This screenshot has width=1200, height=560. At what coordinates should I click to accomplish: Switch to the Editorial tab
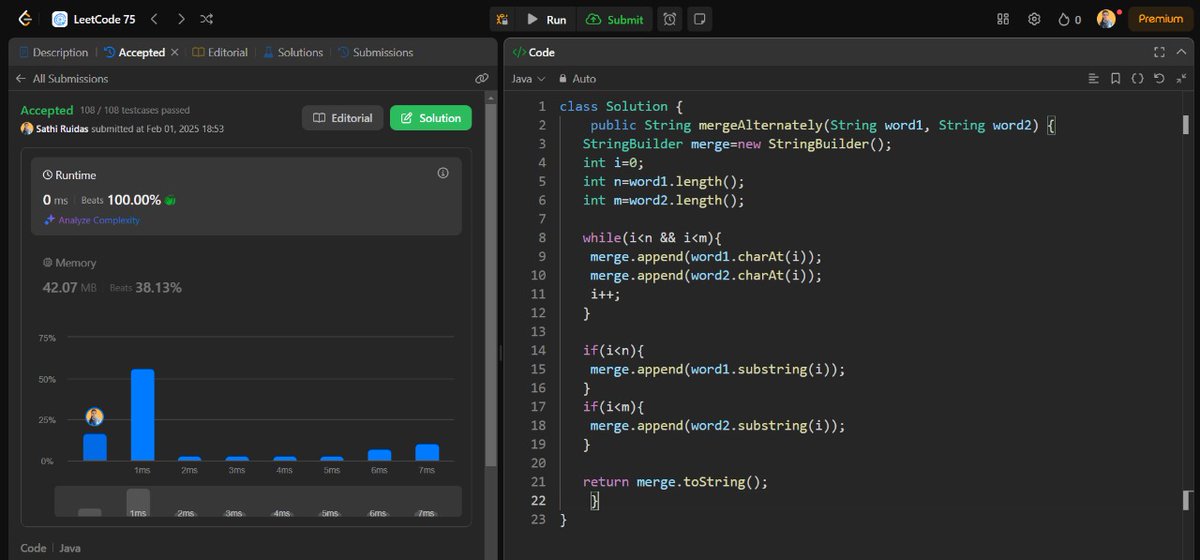(220, 52)
